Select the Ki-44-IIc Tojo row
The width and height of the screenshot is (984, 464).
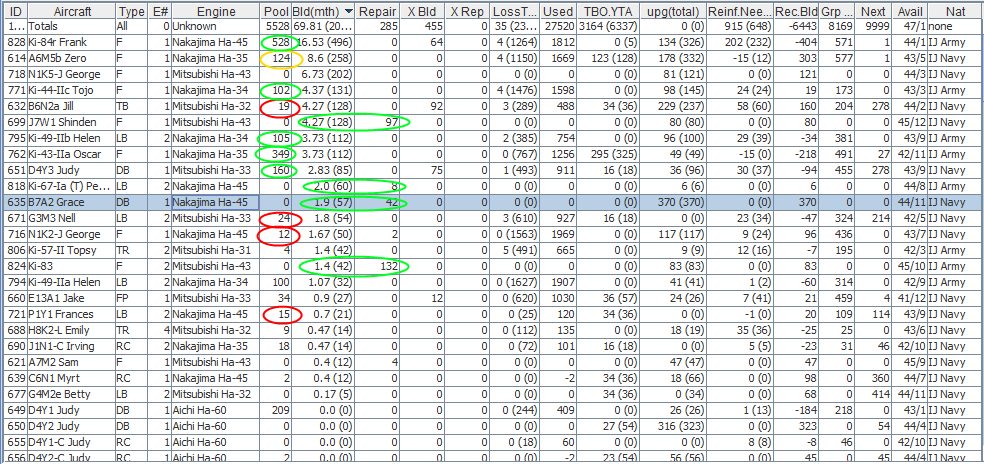tap(494, 91)
